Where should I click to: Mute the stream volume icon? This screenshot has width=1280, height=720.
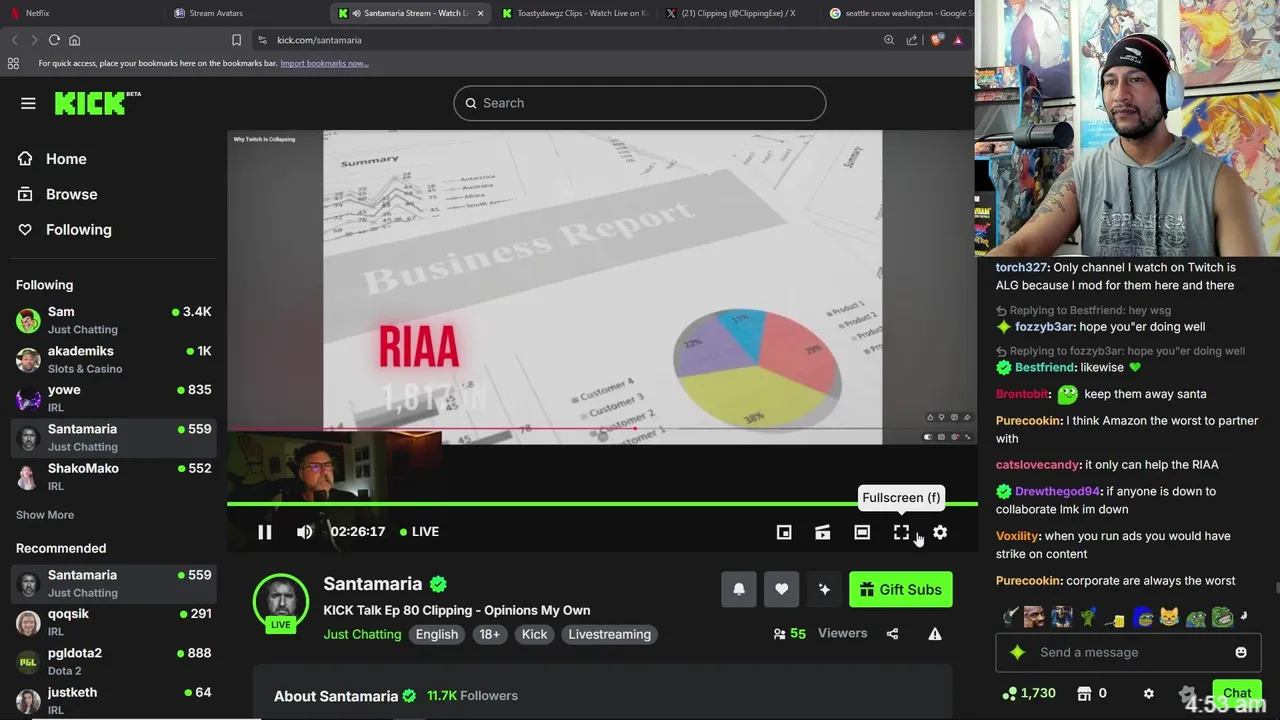pyautogui.click(x=304, y=532)
